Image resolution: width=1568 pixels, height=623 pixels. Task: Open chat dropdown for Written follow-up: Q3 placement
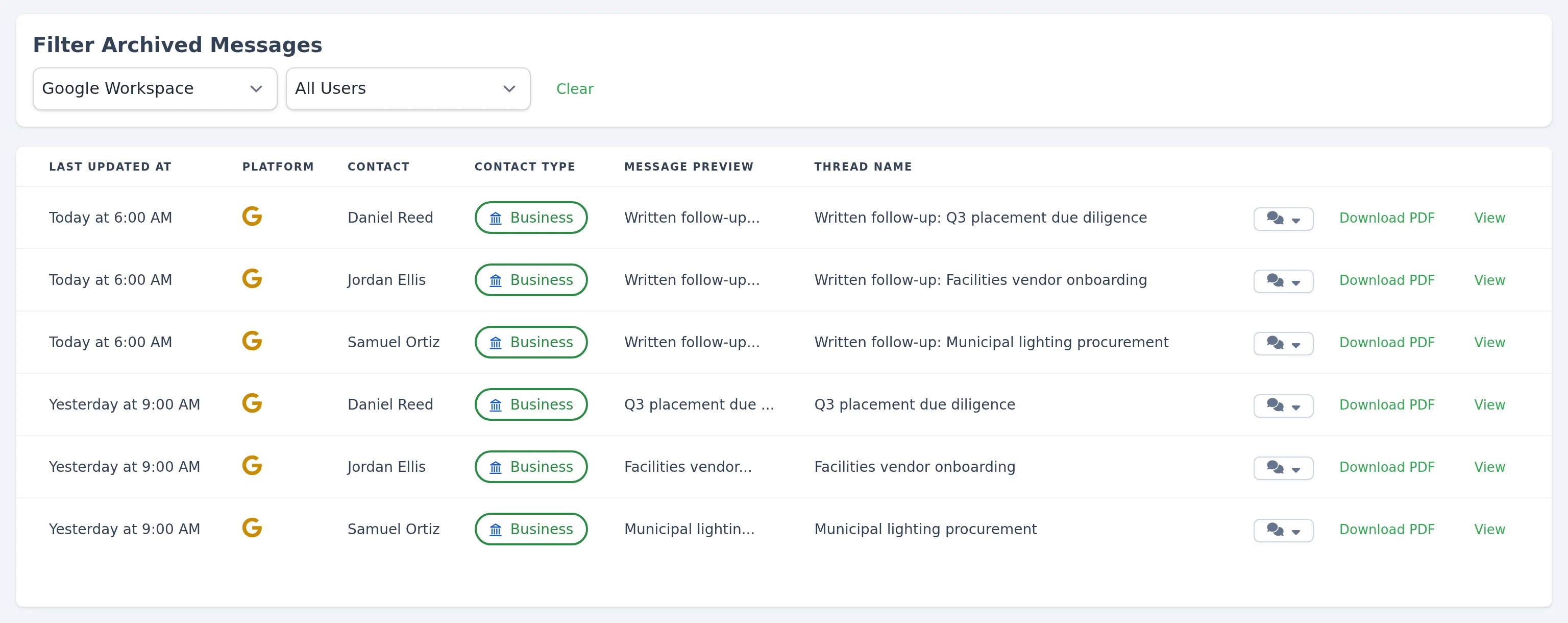point(1283,219)
